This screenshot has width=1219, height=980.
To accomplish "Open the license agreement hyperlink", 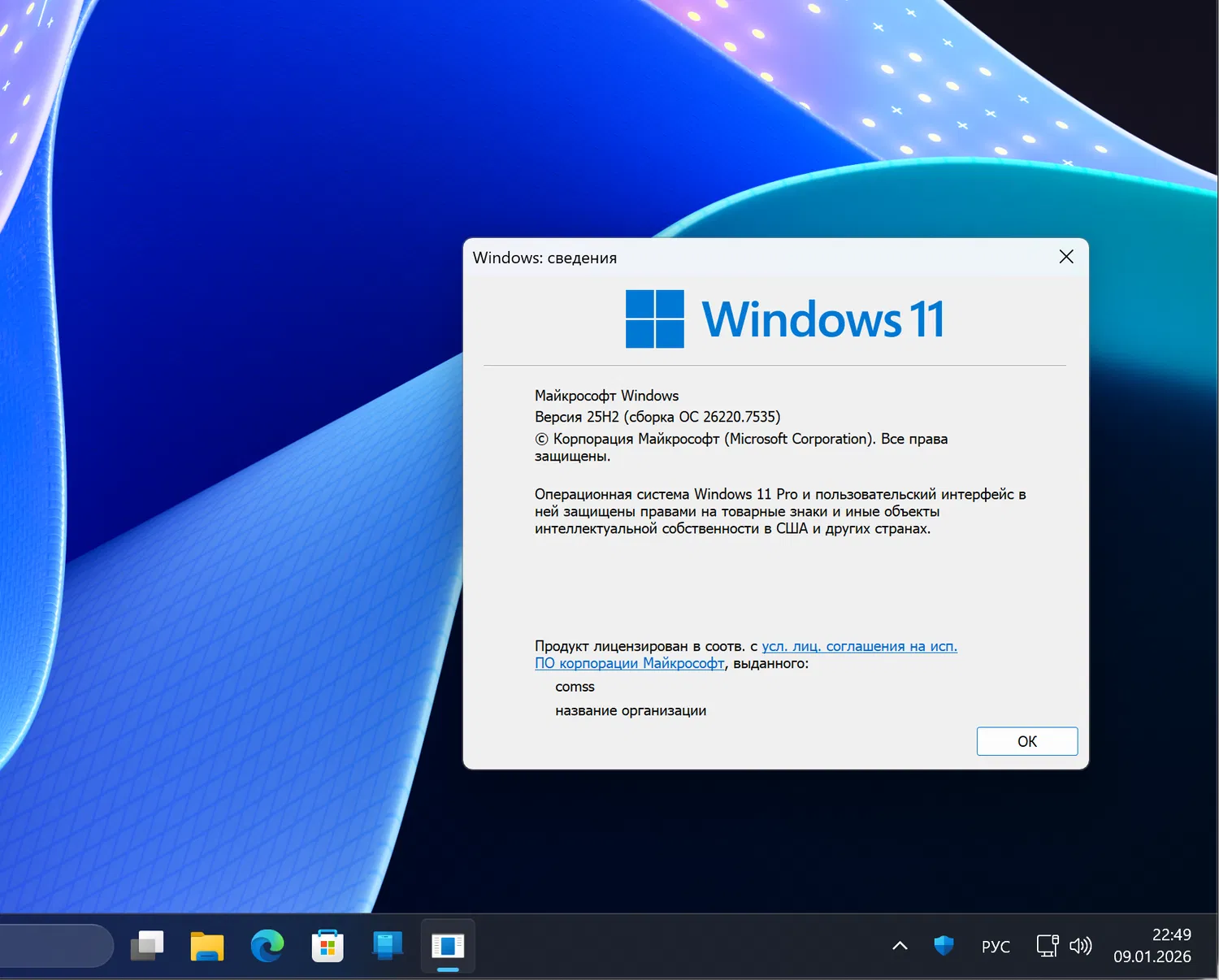I will pyautogui.click(x=859, y=646).
